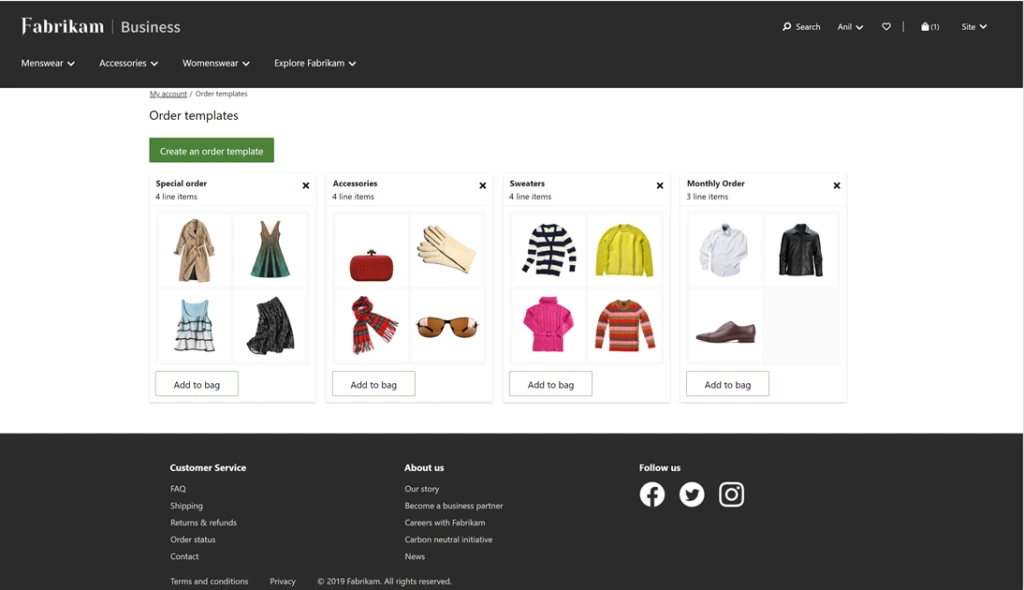
Task: Open the Womenswear menu
Action: coord(216,63)
